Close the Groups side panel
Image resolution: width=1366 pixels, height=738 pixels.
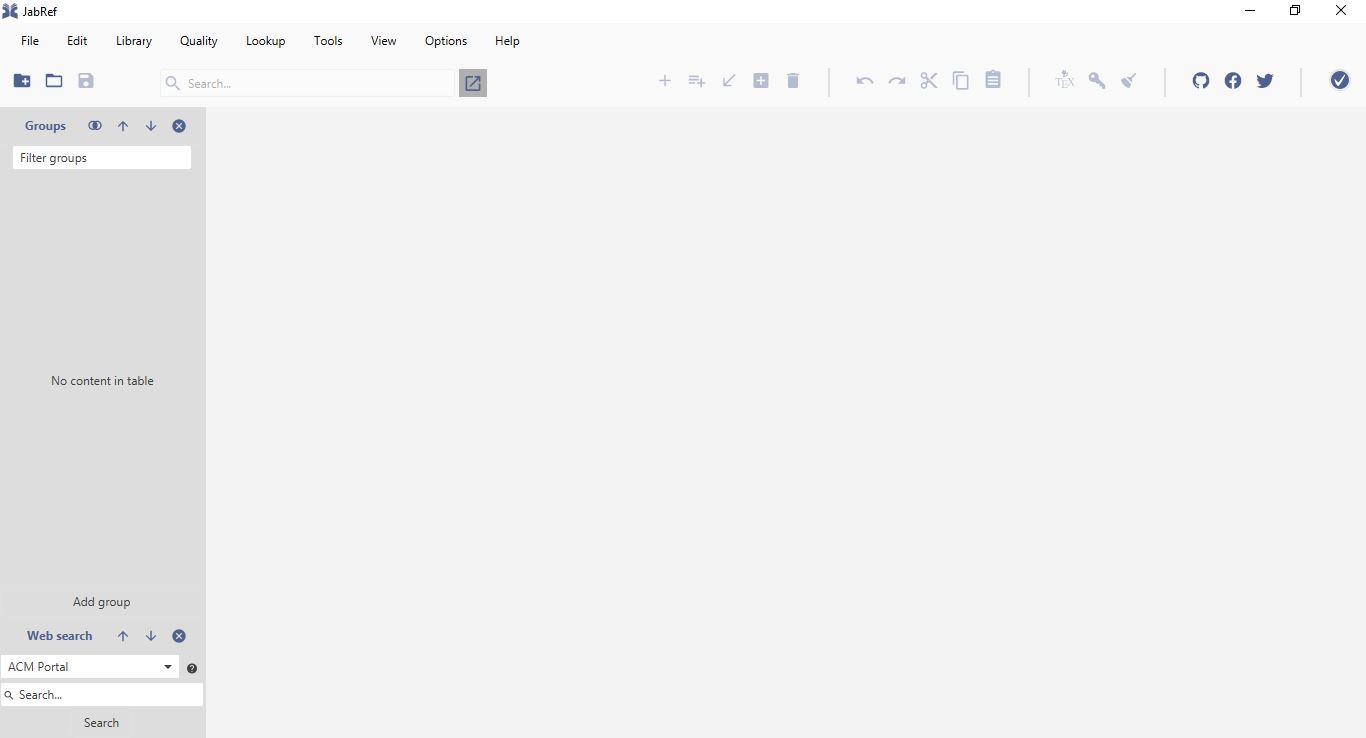pyautogui.click(x=179, y=126)
